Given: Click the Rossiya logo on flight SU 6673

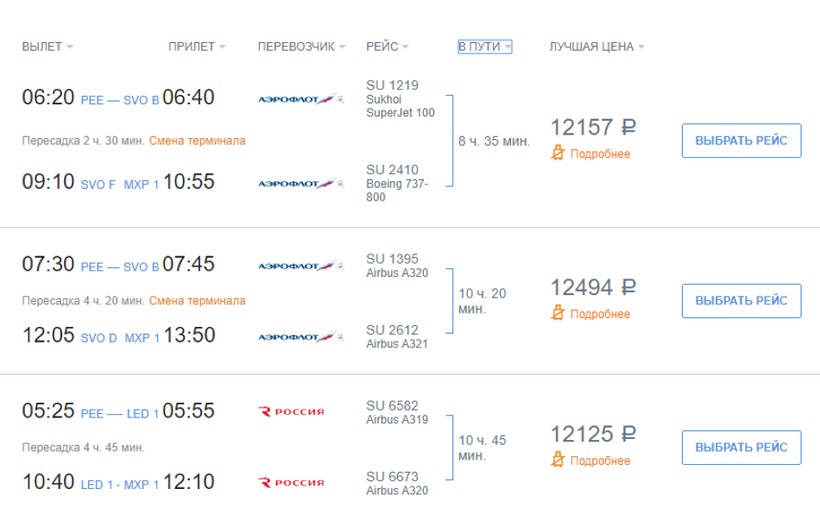Looking at the screenshot, I should pyautogui.click(x=291, y=482).
